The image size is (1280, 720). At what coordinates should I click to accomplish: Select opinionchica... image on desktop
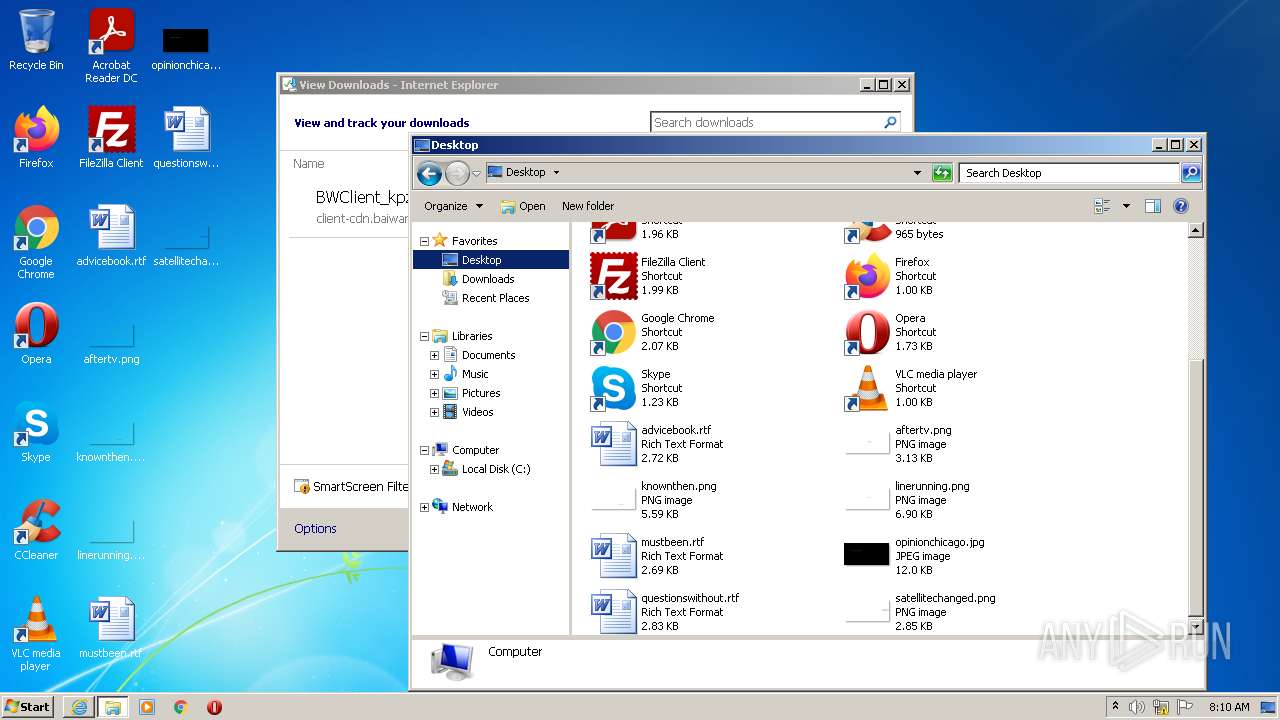[x=186, y=48]
